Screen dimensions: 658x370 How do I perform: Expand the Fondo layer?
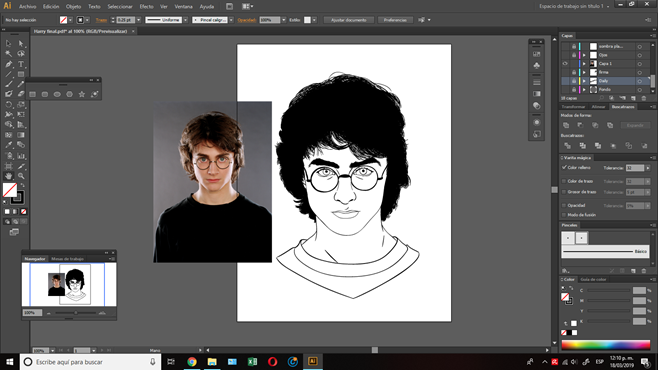pos(584,89)
